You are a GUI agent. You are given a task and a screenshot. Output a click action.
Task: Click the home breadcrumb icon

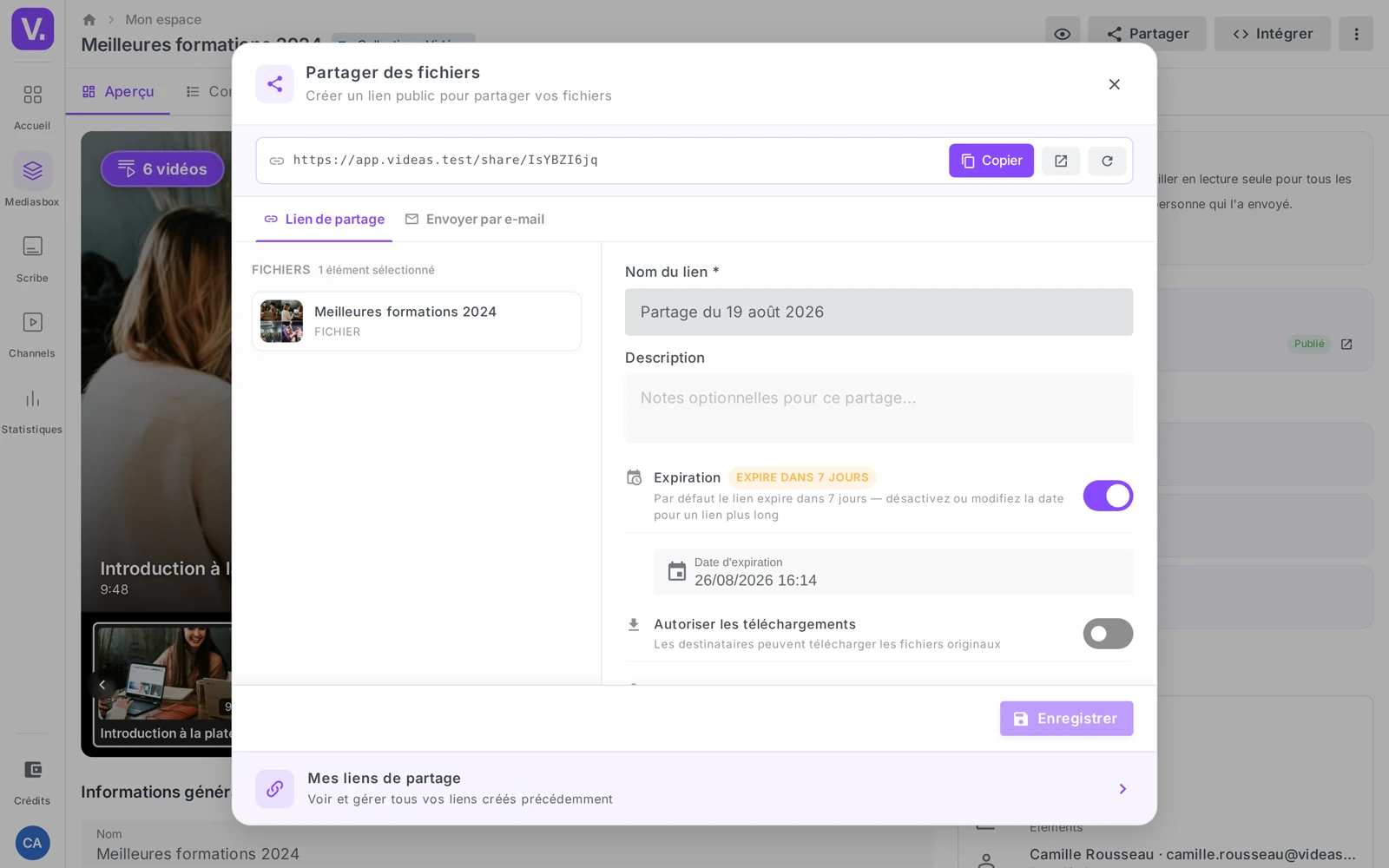[x=89, y=19]
